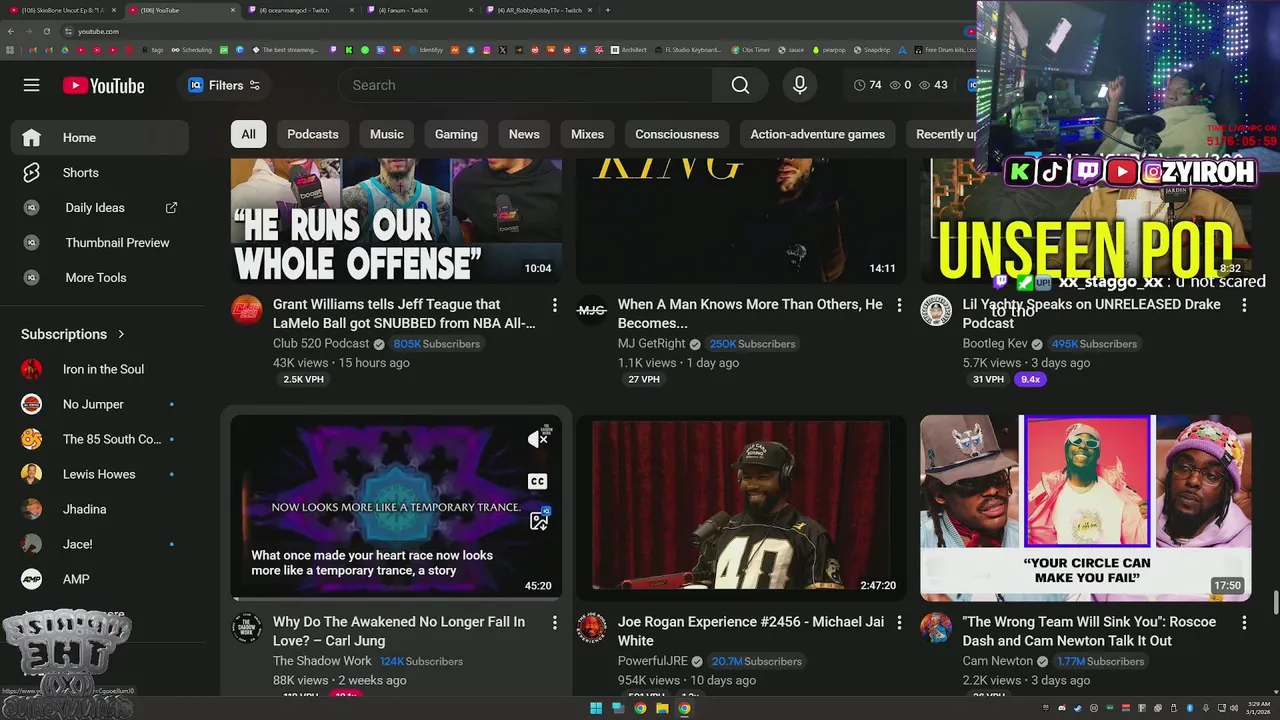The width and height of the screenshot is (1280, 720).
Task: Click the page vertical scrollbar
Action: click(1274, 604)
